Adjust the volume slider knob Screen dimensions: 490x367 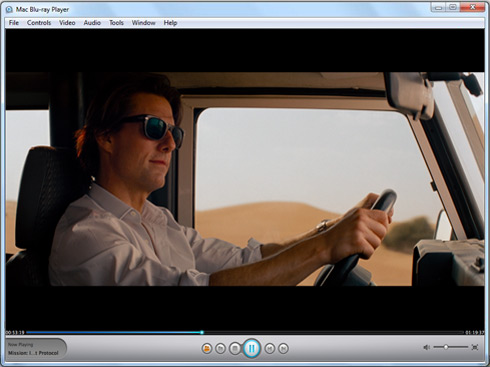pos(446,347)
